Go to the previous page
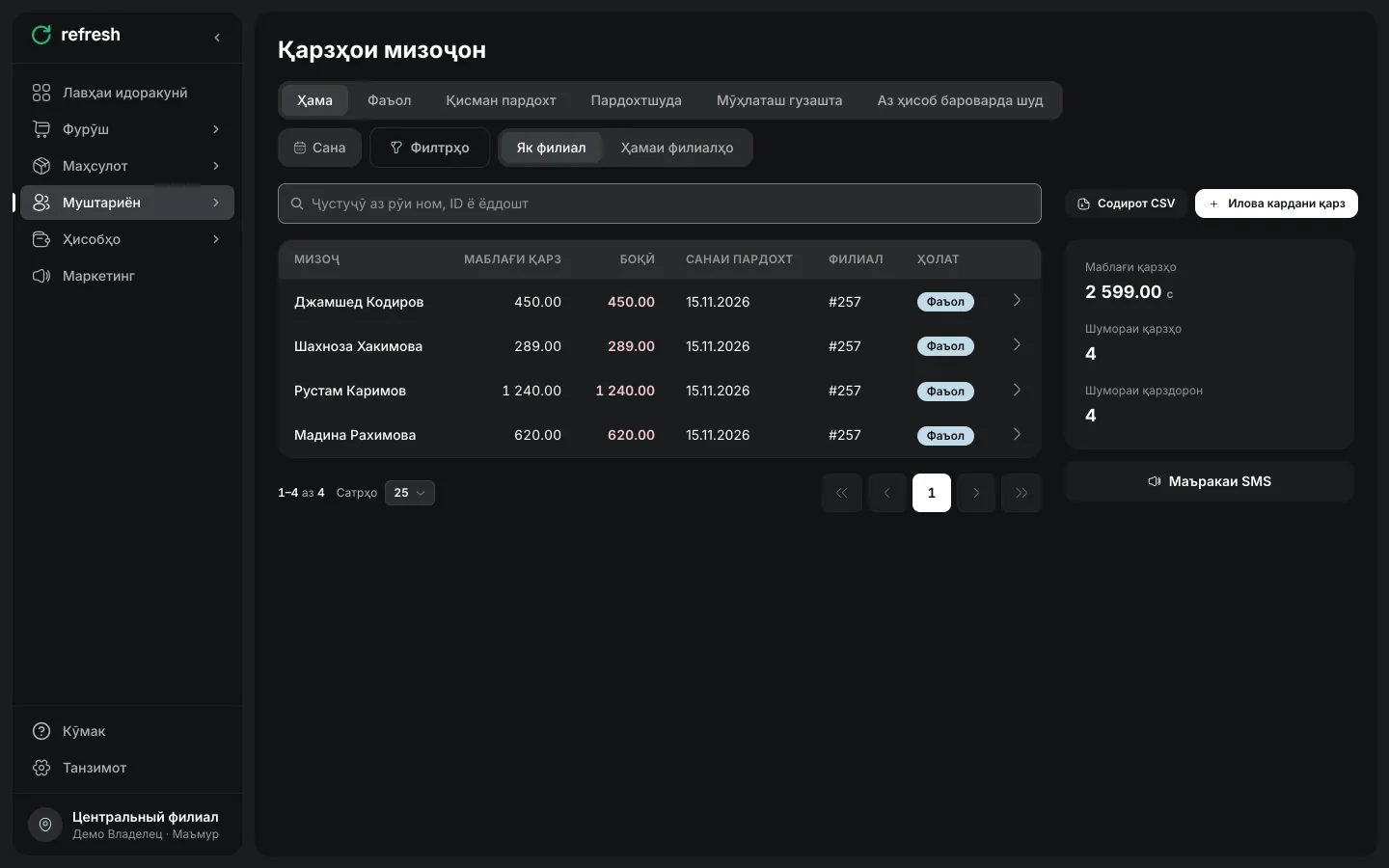 point(886,493)
